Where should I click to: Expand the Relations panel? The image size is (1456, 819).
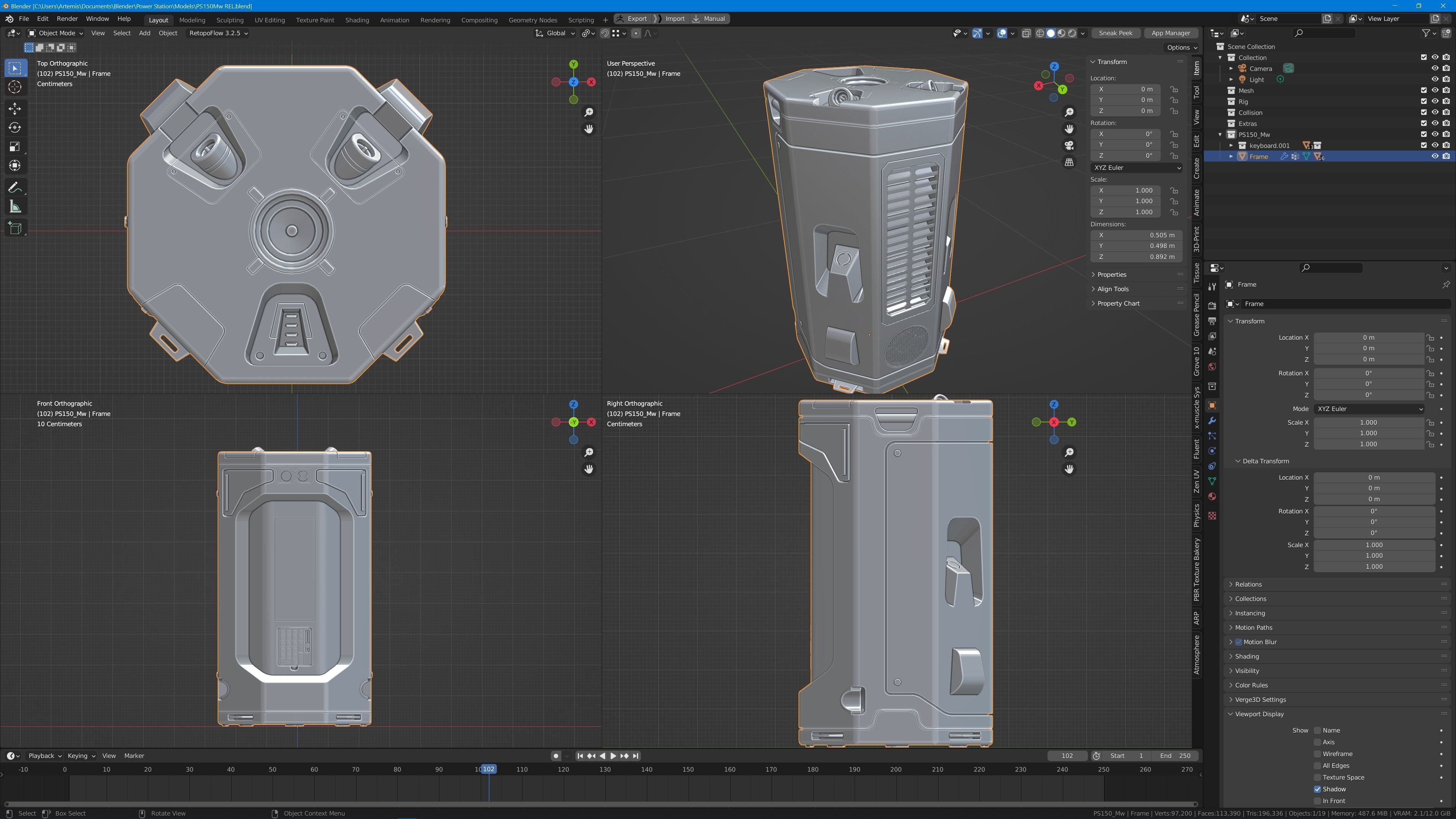(1248, 585)
